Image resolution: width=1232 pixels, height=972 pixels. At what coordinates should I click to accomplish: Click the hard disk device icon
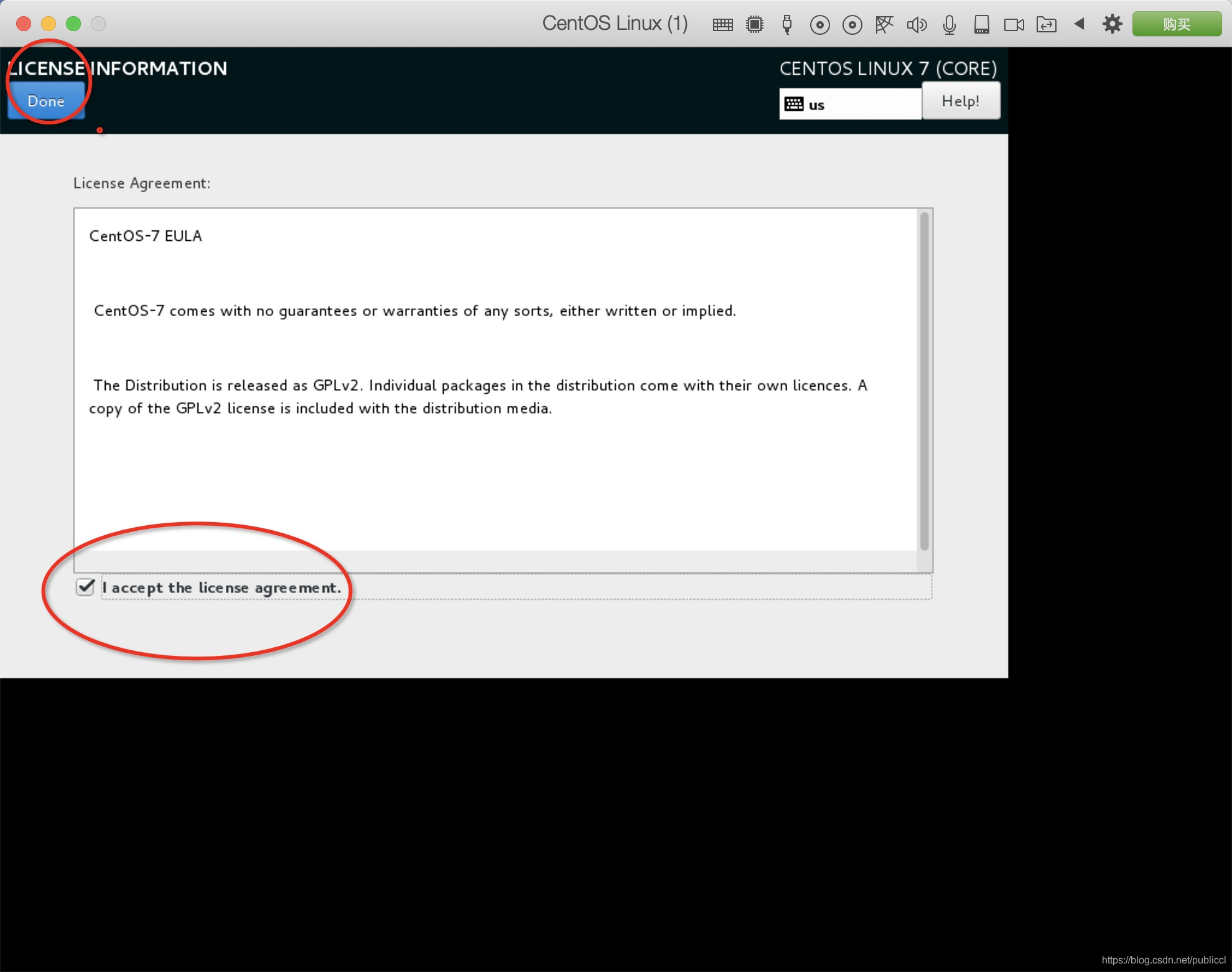pos(982,25)
